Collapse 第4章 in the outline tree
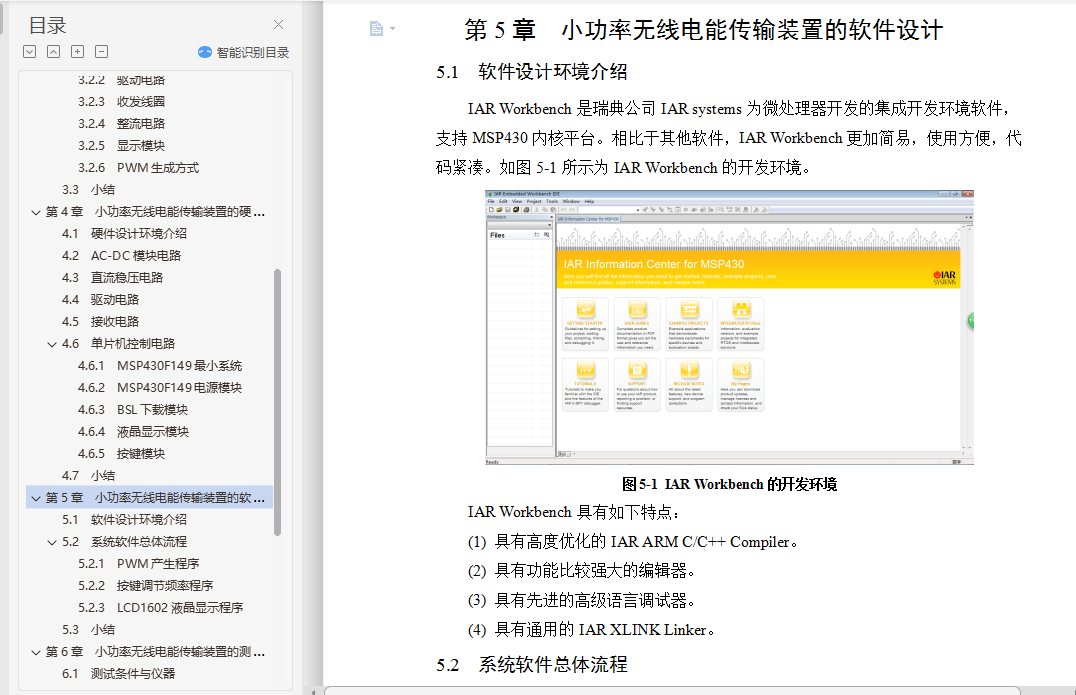Viewport: 1076px width, 695px height. click(x=36, y=212)
